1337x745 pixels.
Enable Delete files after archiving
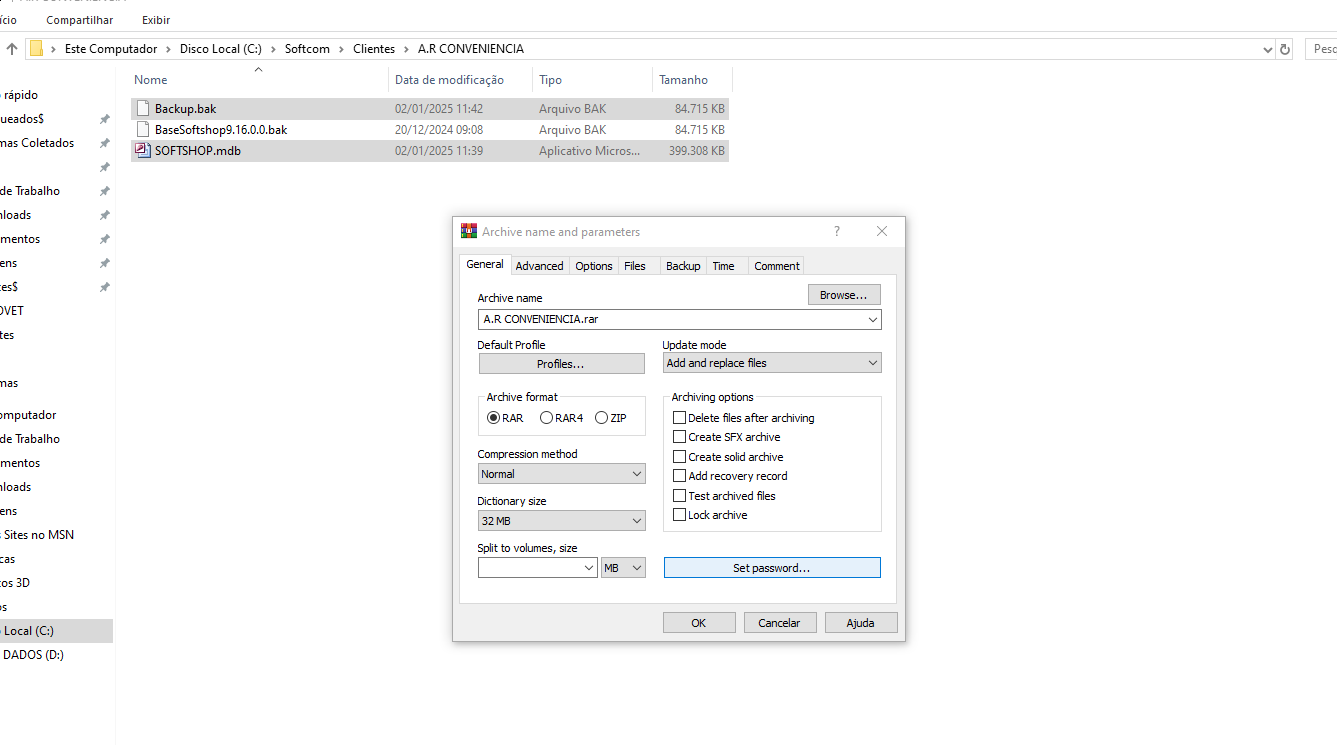click(680, 418)
